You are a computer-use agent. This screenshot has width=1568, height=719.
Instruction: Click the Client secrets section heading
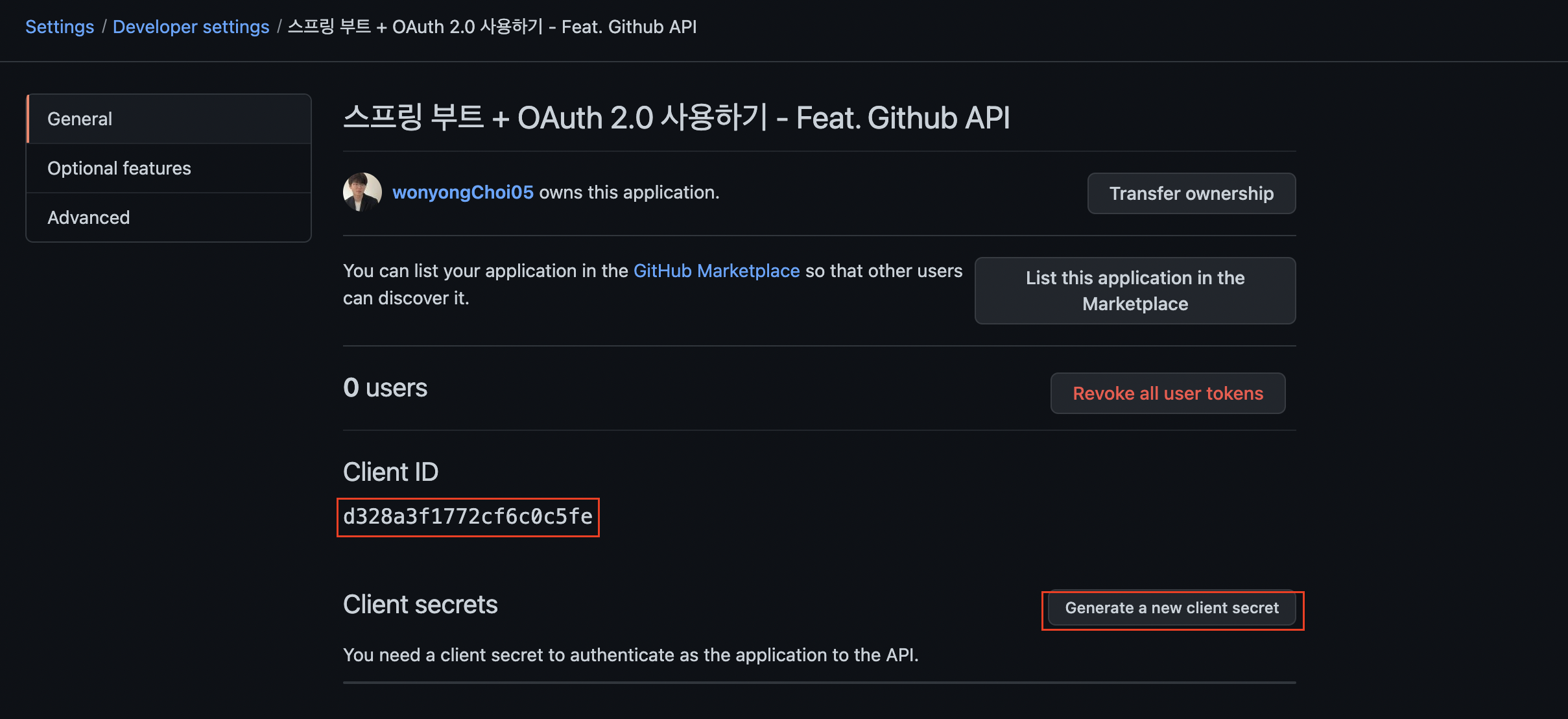pyautogui.click(x=420, y=604)
